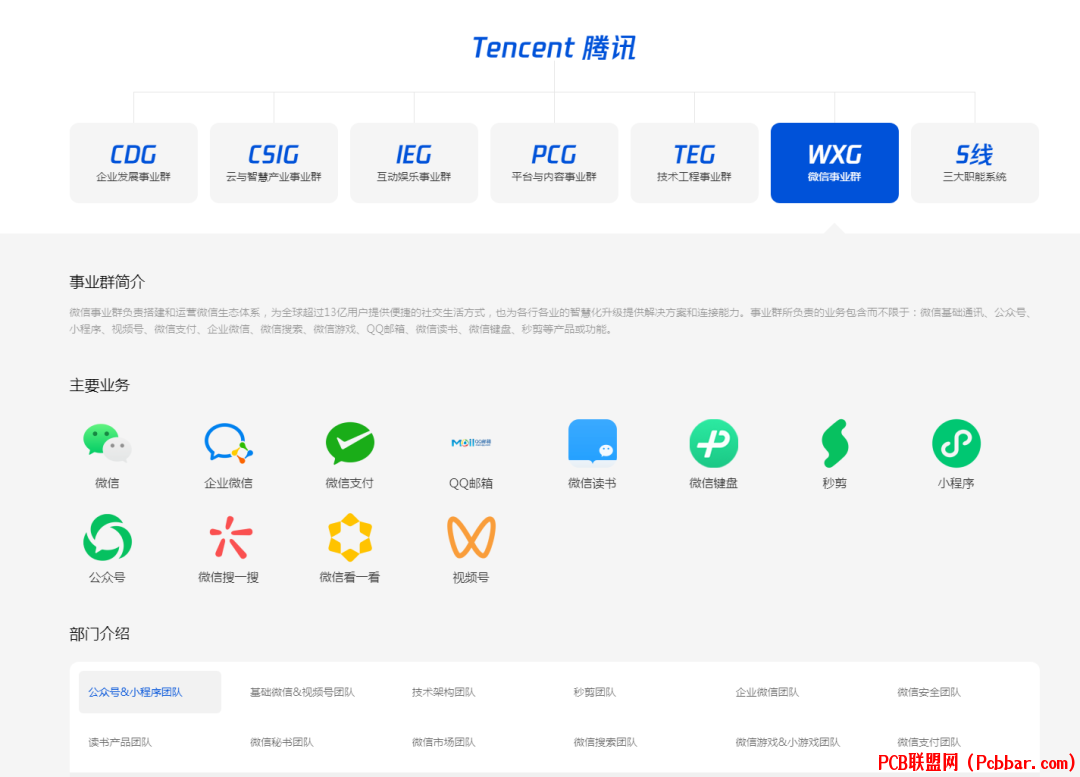The height and width of the screenshot is (777, 1080).
Task: Click the 微信读书 blue book icon
Action: [x=592, y=442]
